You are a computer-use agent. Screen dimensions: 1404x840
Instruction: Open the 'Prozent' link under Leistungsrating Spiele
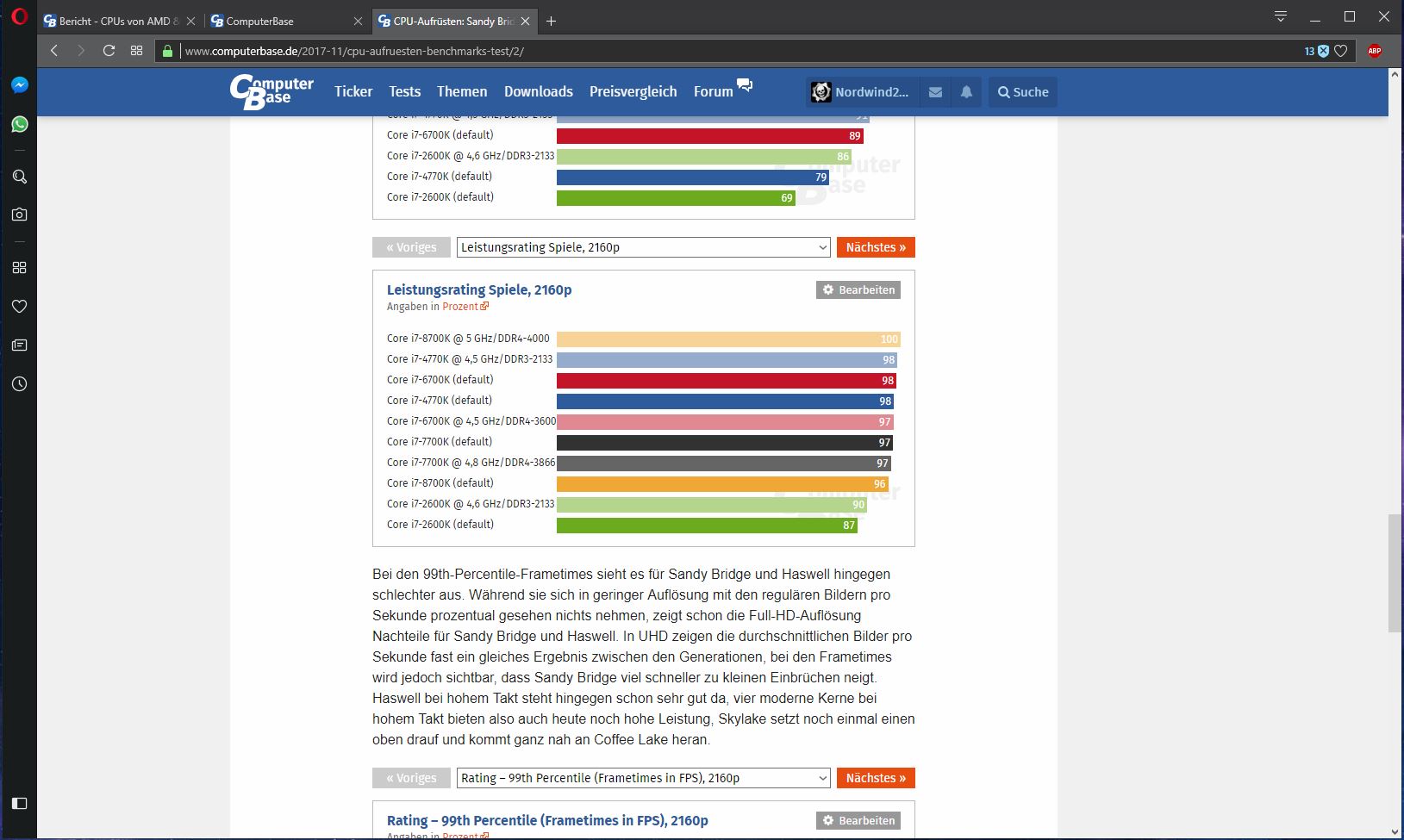pyautogui.click(x=465, y=307)
